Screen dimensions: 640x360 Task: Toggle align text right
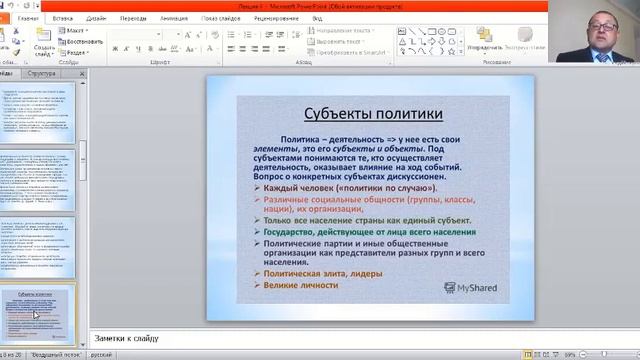(x=255, y=49)
